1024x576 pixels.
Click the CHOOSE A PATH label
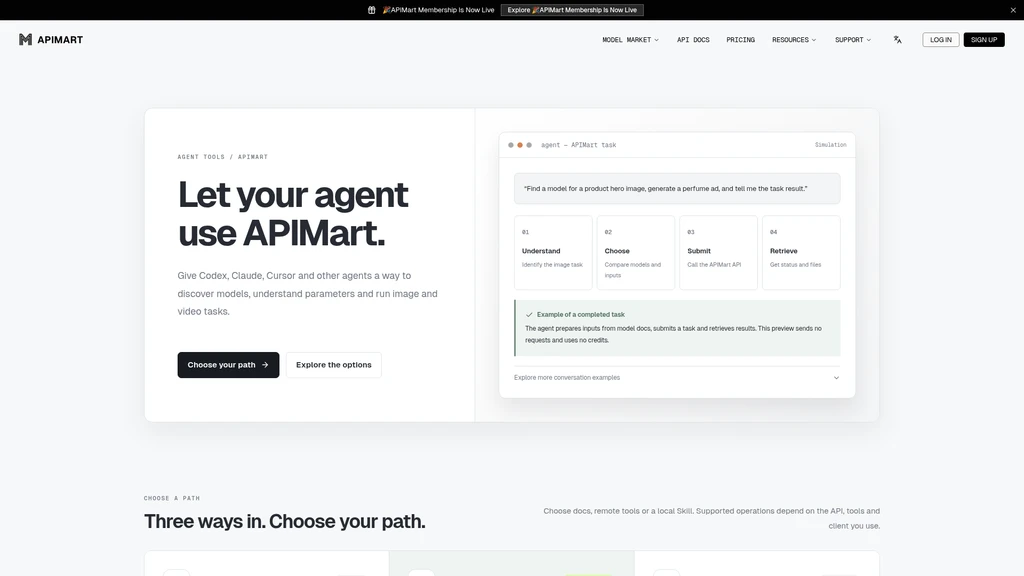point(172,498)
